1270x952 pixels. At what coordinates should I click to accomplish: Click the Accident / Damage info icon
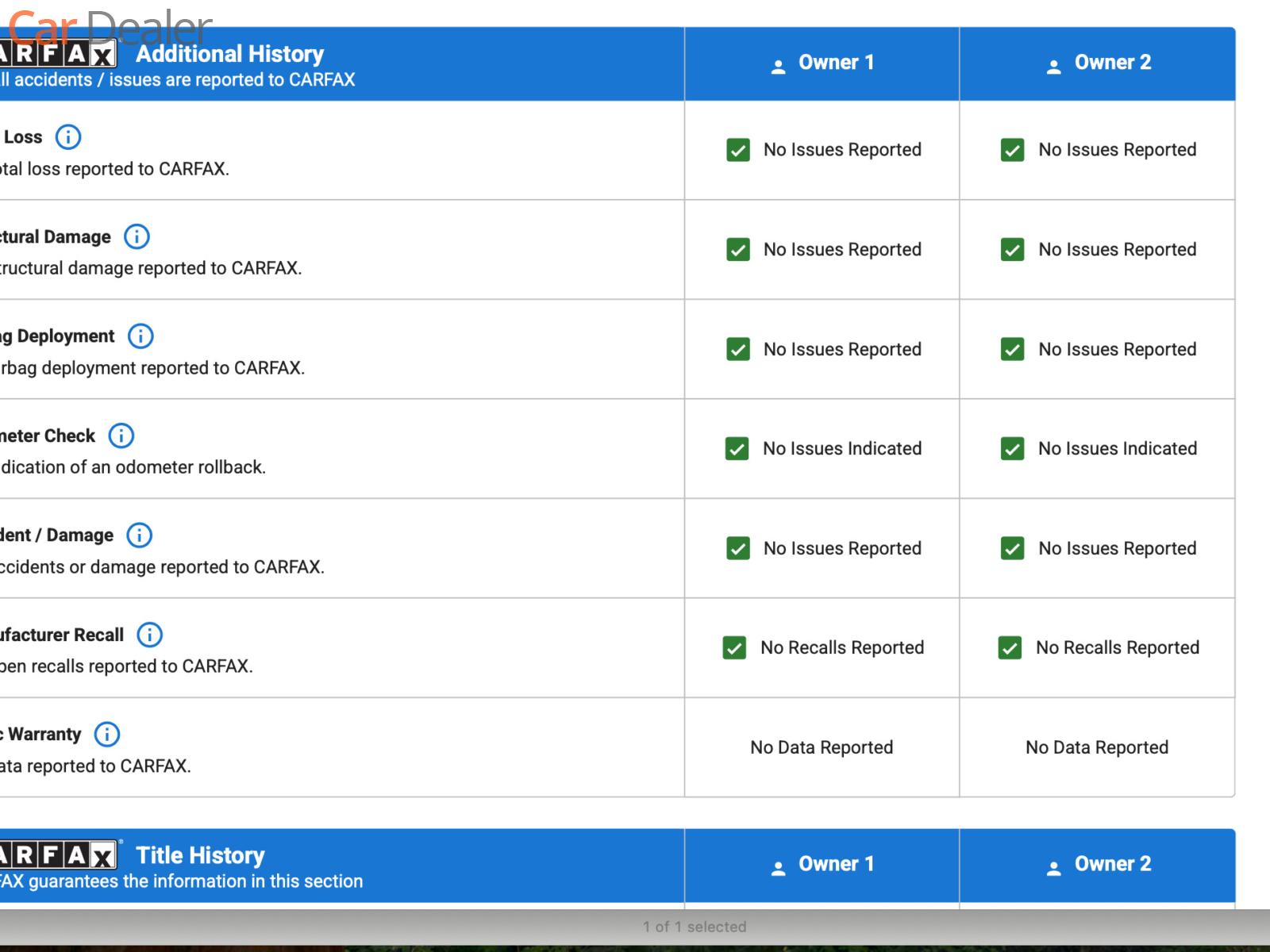click(140, 535)
